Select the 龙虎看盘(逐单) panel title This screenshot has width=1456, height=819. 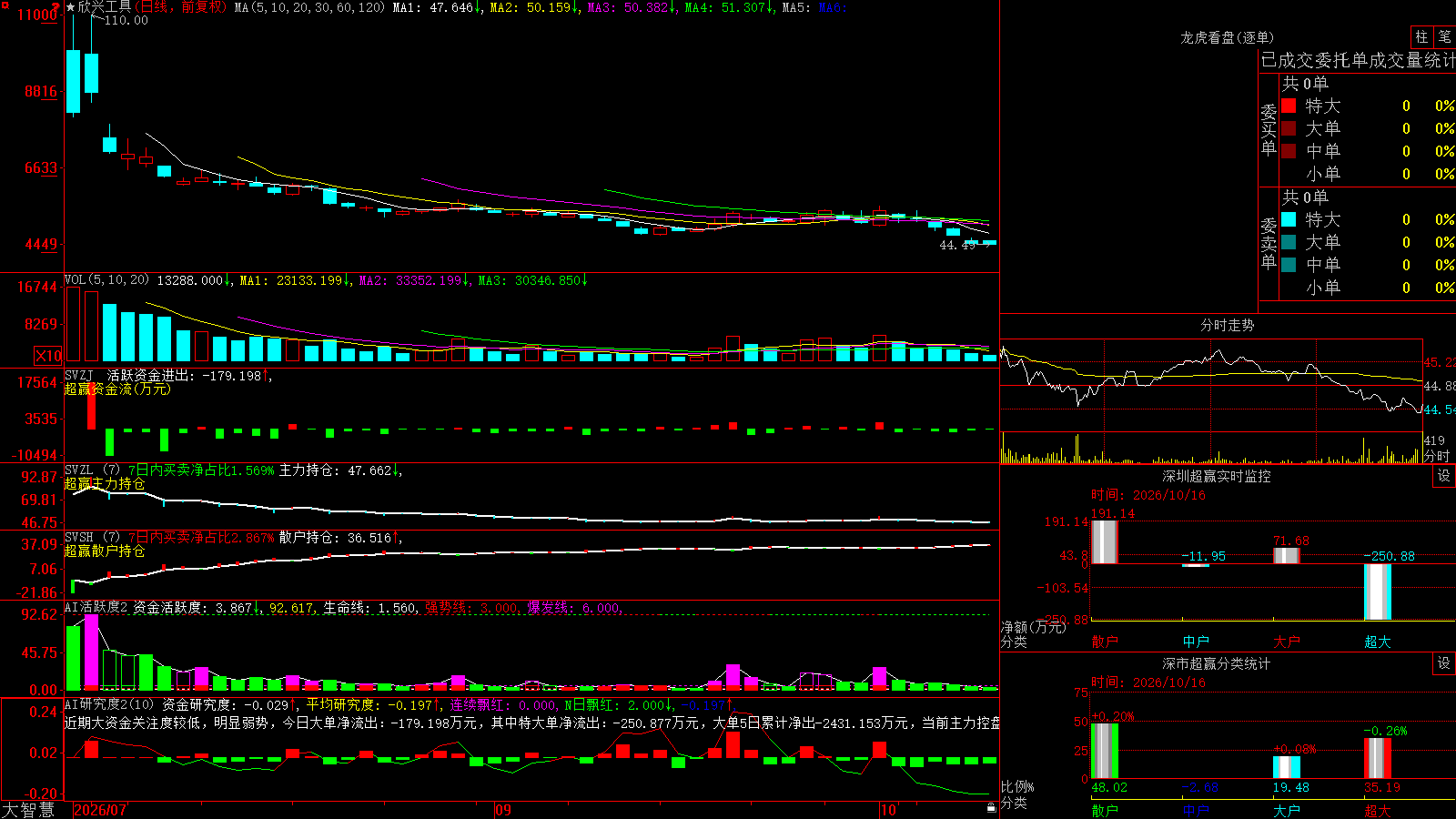tap(1227, 37)
